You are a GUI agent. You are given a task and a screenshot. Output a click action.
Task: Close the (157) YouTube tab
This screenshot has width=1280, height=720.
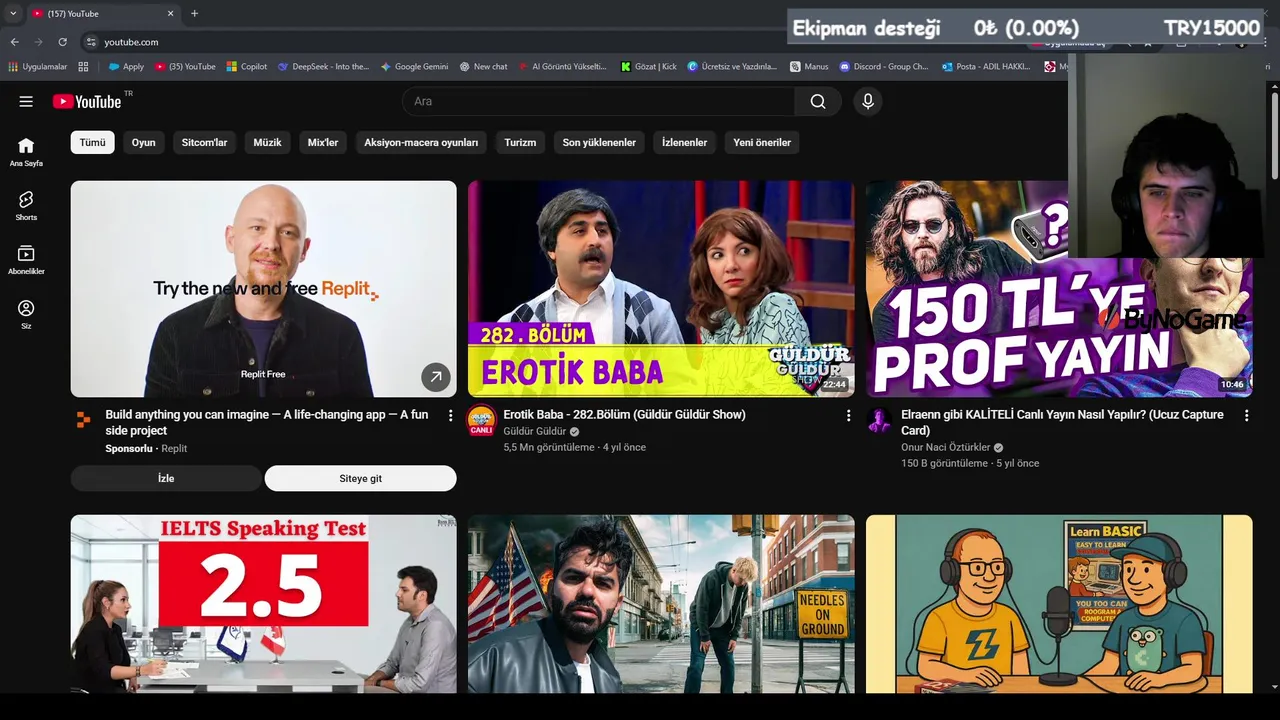point(170,13)
